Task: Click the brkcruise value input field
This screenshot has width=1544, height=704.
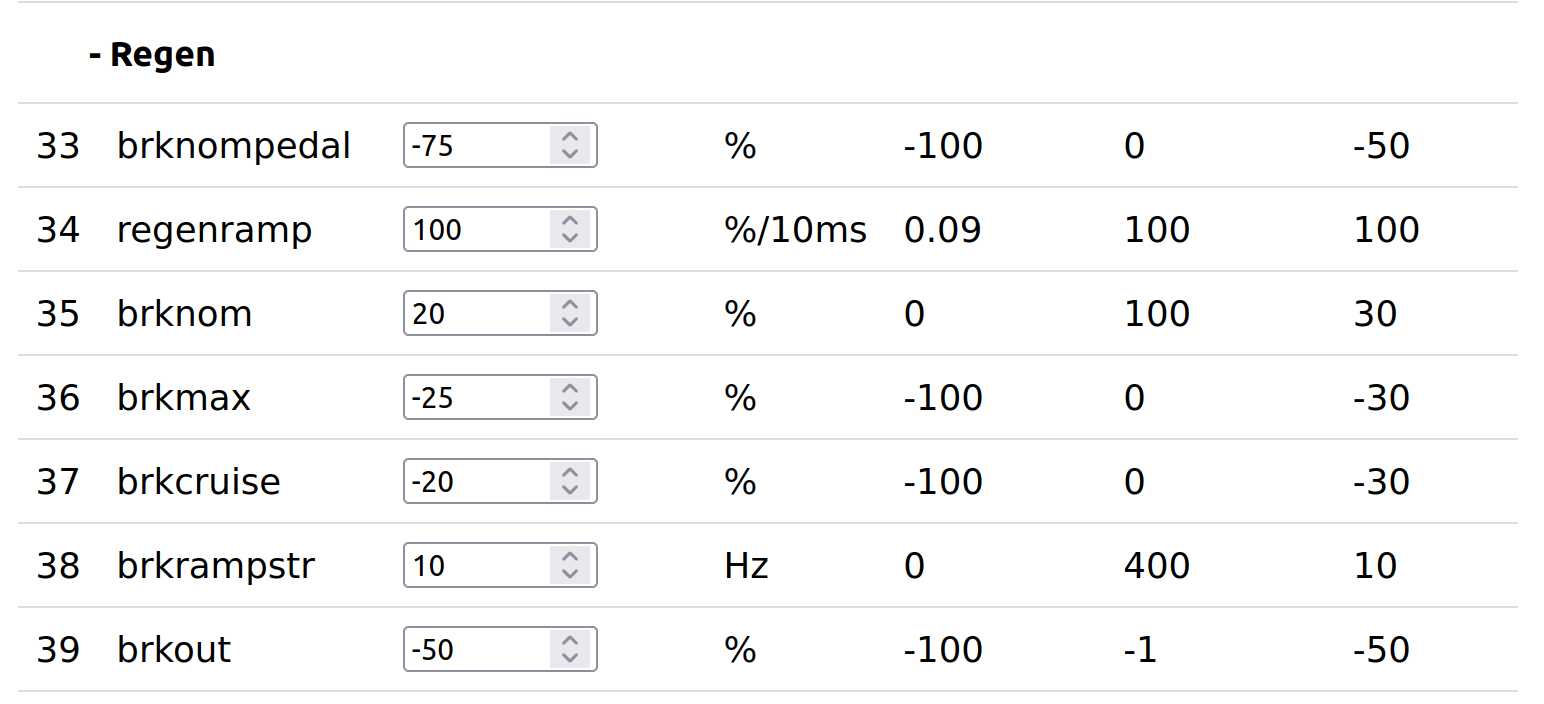Action: 476,482
